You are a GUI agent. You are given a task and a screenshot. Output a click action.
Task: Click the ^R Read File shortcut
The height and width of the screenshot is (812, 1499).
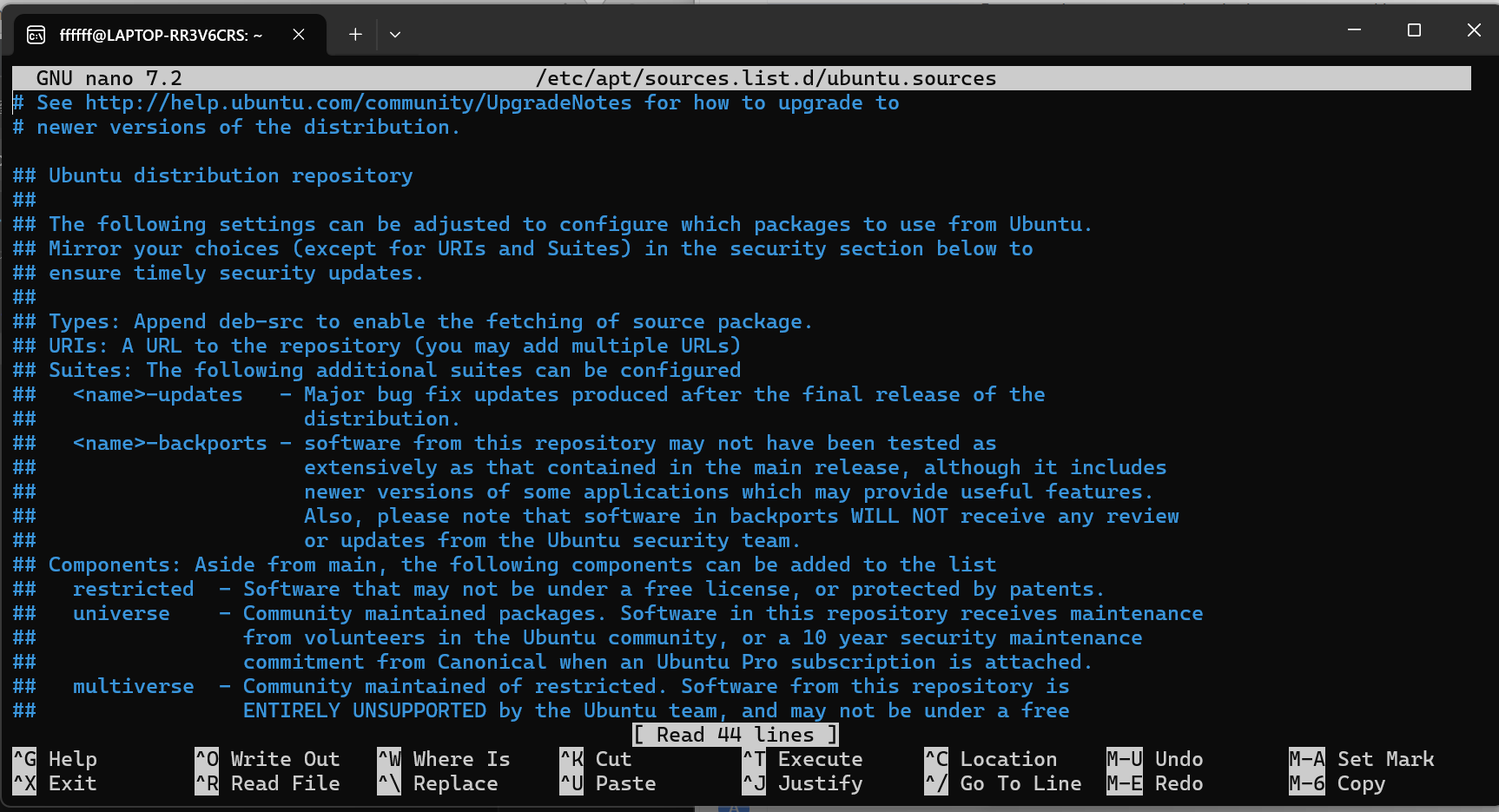coord(267,783)
